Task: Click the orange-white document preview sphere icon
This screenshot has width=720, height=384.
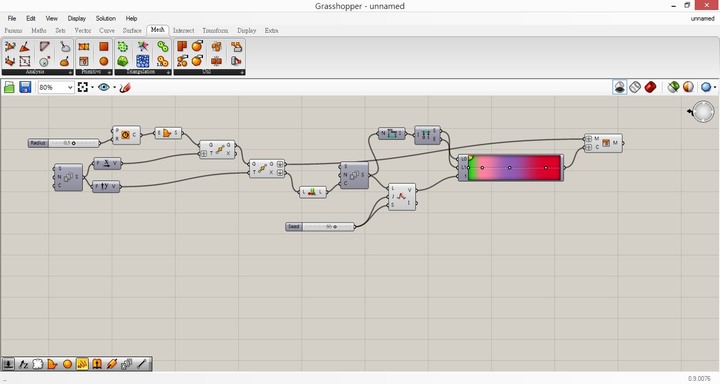Action: (x=688, y=87)
